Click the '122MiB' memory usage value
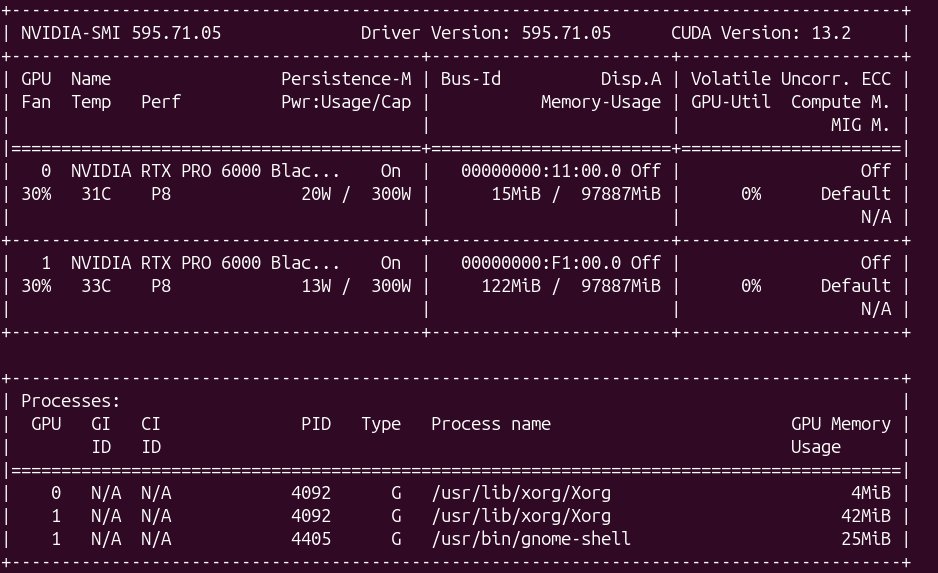 (511, 286)
